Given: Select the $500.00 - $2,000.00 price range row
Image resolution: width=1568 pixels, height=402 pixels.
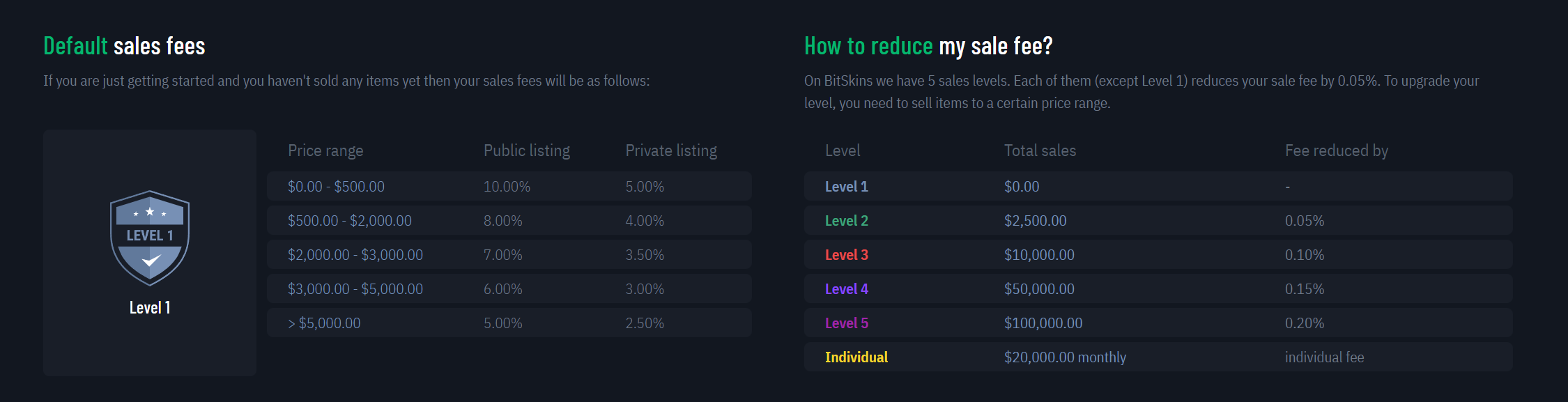Looking at the screenshot, I should tap(349, 221).
